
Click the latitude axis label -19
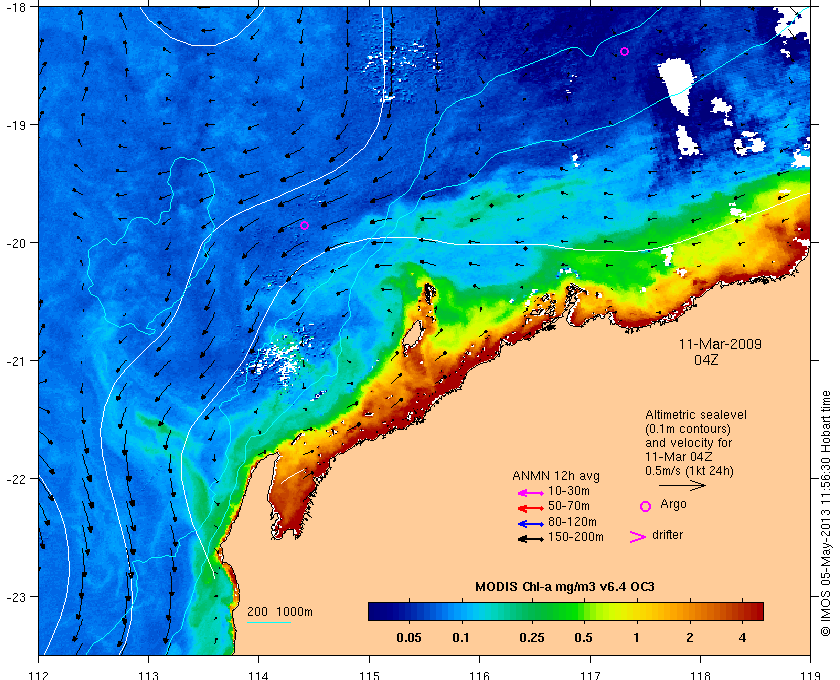[15, 125]
